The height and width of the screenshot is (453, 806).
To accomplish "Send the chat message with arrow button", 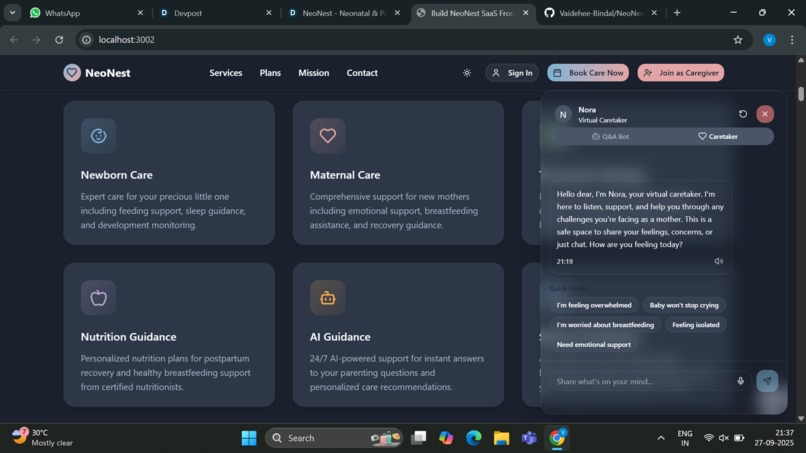I will pyautogui.click(x=767, y=381).
